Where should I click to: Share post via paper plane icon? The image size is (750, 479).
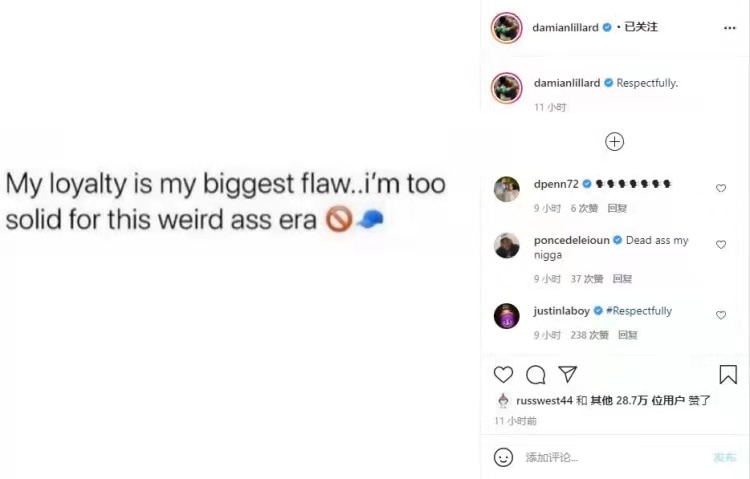(567, 375)
